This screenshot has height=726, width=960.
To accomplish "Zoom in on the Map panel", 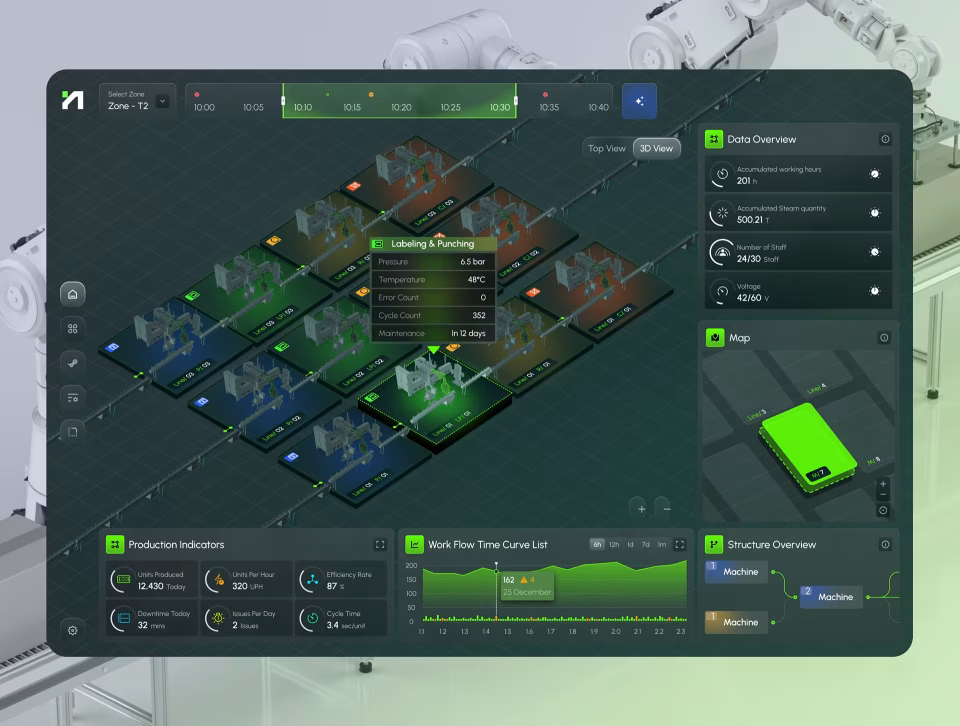I will click(x=883, y=484).
